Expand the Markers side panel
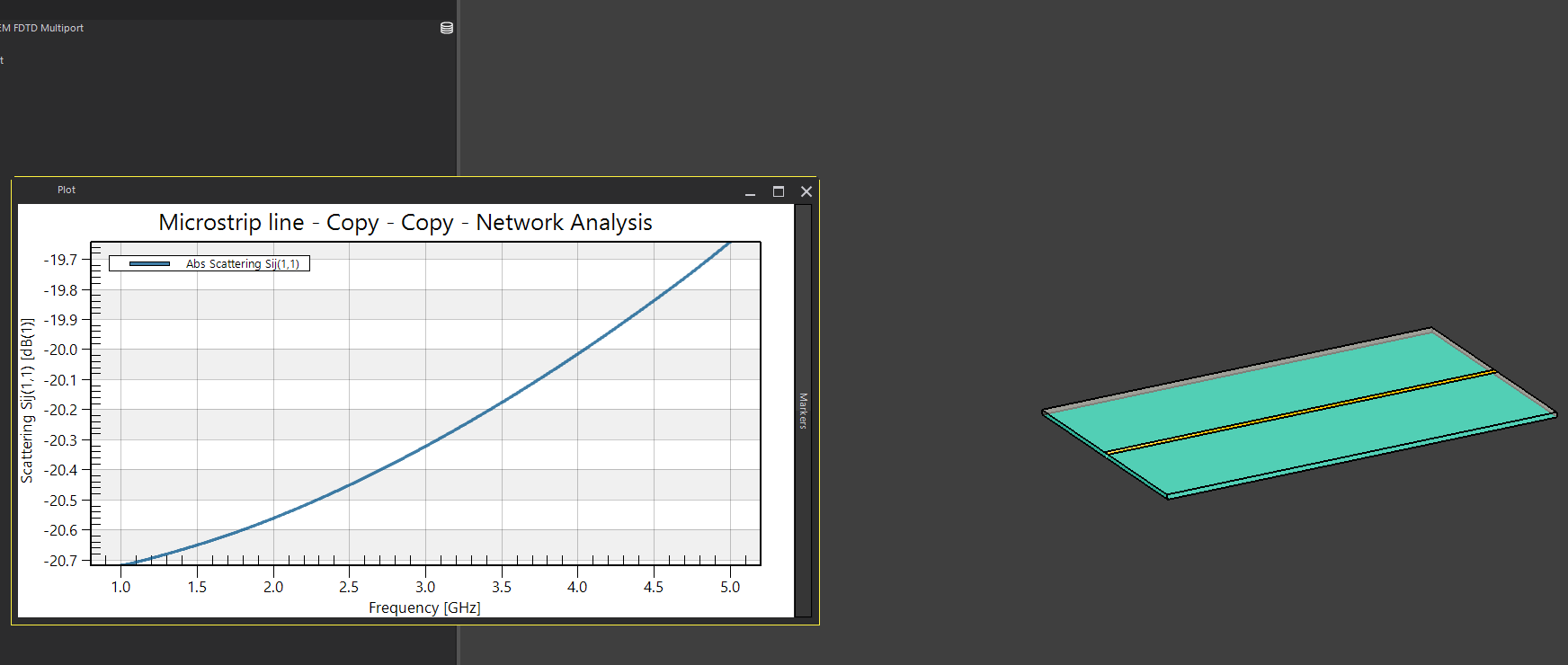Image resolution: width=1568 pixels, height=665 pixels. coord(803,411)
